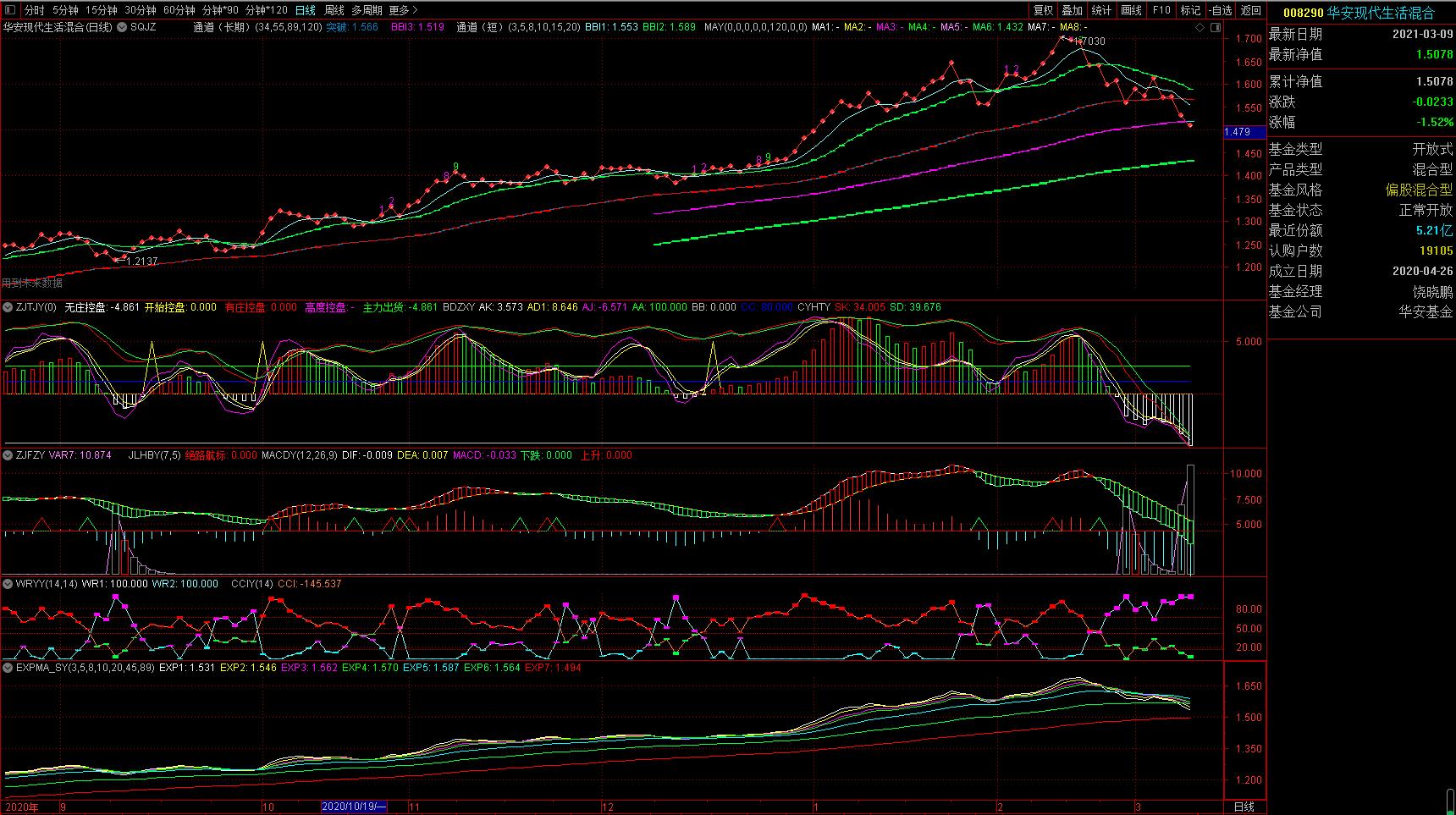Click the EXPMA_SY parameters label
1456x815 pixels.
click(85, 668)
